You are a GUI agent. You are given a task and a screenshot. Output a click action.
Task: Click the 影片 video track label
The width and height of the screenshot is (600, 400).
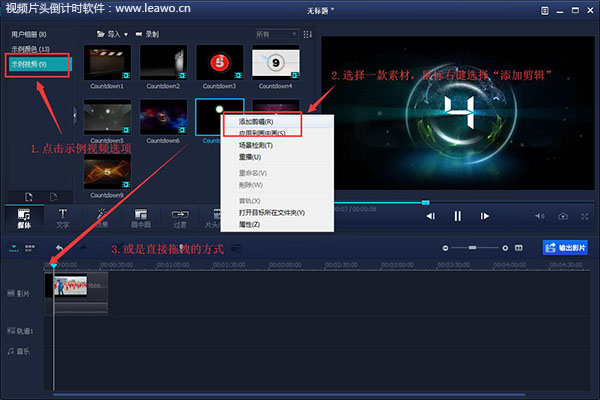[19, 294]
